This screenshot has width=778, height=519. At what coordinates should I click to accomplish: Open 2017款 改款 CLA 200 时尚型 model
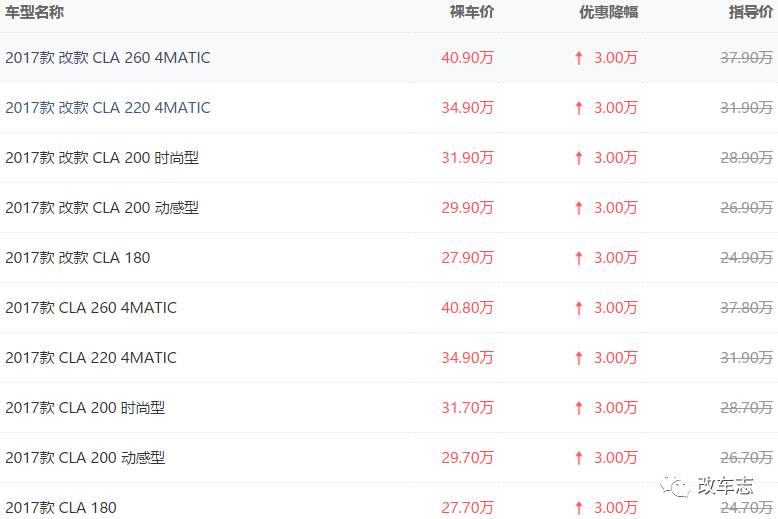(102, 158)
